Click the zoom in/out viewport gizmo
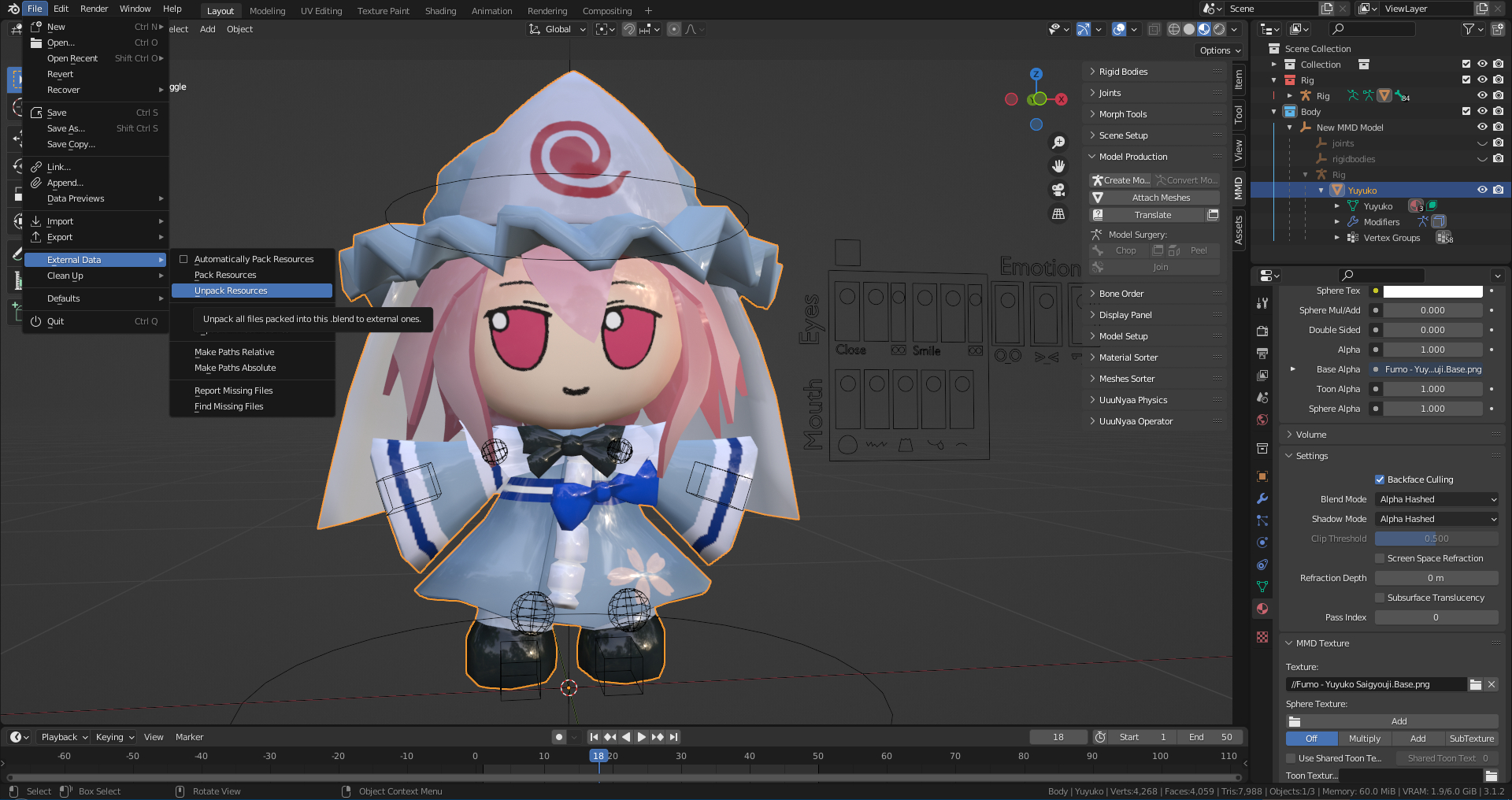This screenshot has height=800, width=1512. 1058,143
